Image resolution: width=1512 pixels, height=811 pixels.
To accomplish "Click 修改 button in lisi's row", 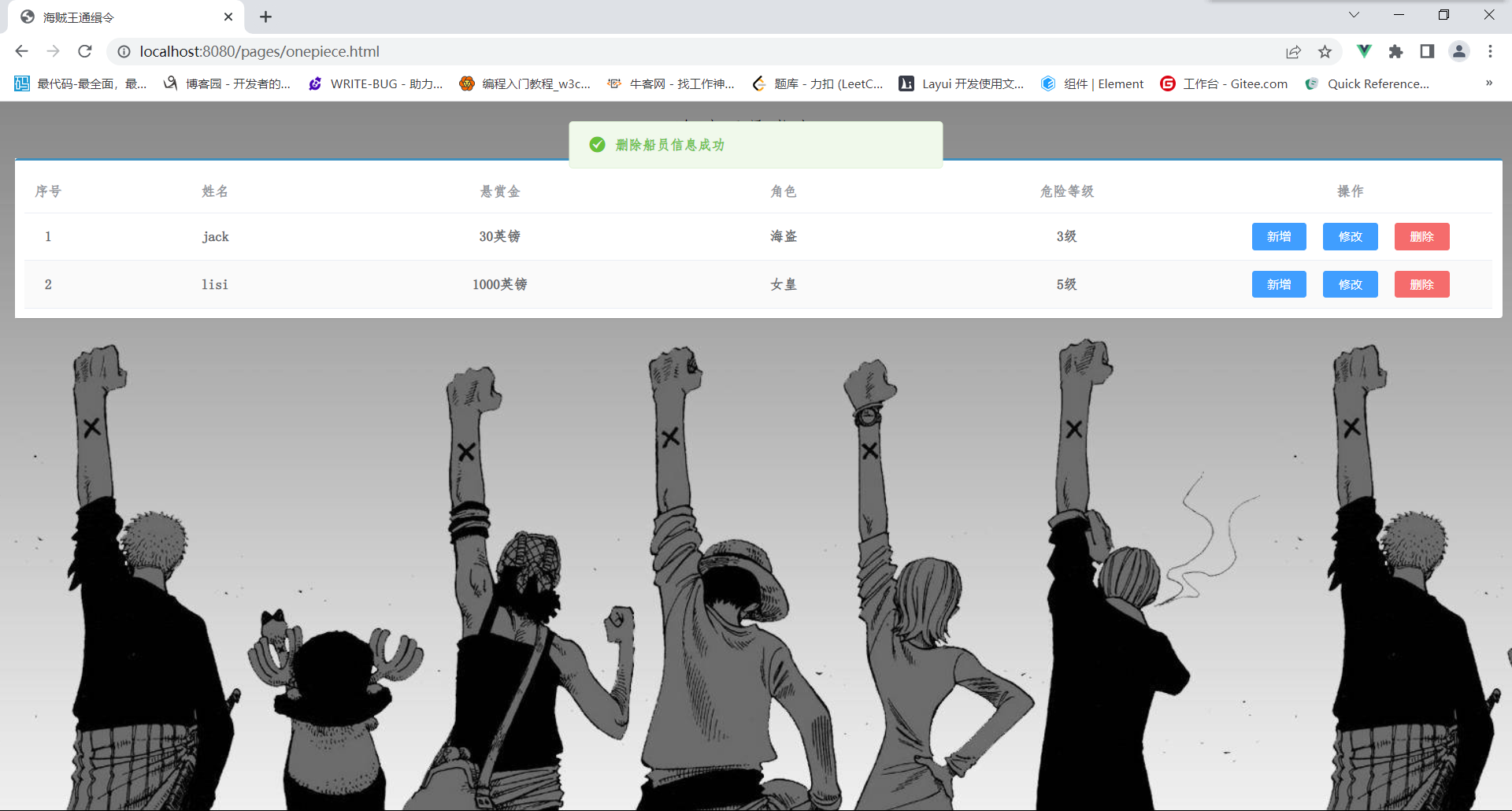I will (x=1351, y=284).
